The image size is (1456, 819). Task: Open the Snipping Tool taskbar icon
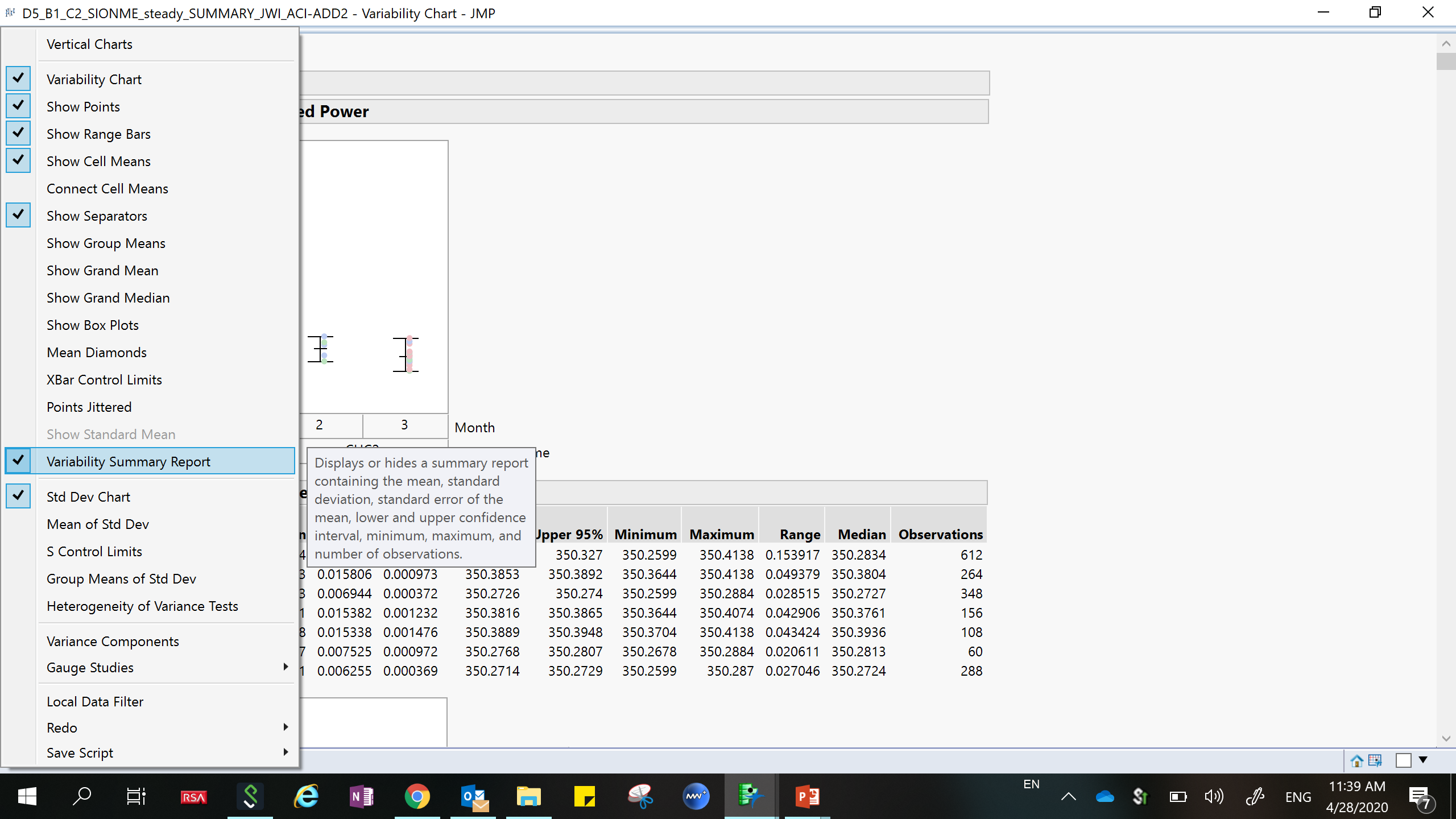[640, 796]
